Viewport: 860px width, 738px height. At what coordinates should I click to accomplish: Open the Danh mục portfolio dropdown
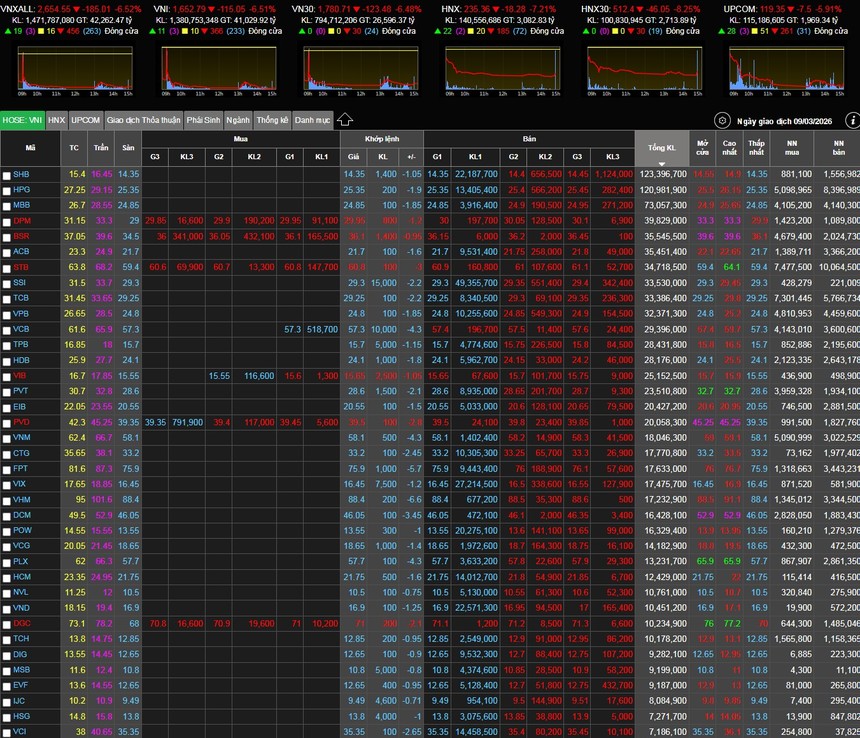(312, 120)
